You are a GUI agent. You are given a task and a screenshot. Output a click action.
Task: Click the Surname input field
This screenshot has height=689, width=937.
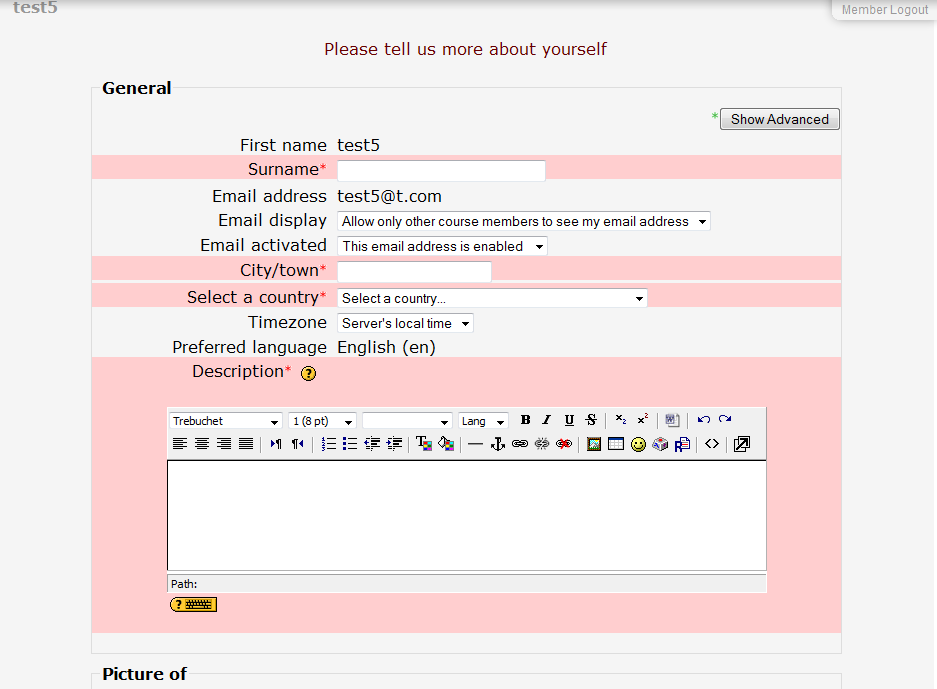441,170
